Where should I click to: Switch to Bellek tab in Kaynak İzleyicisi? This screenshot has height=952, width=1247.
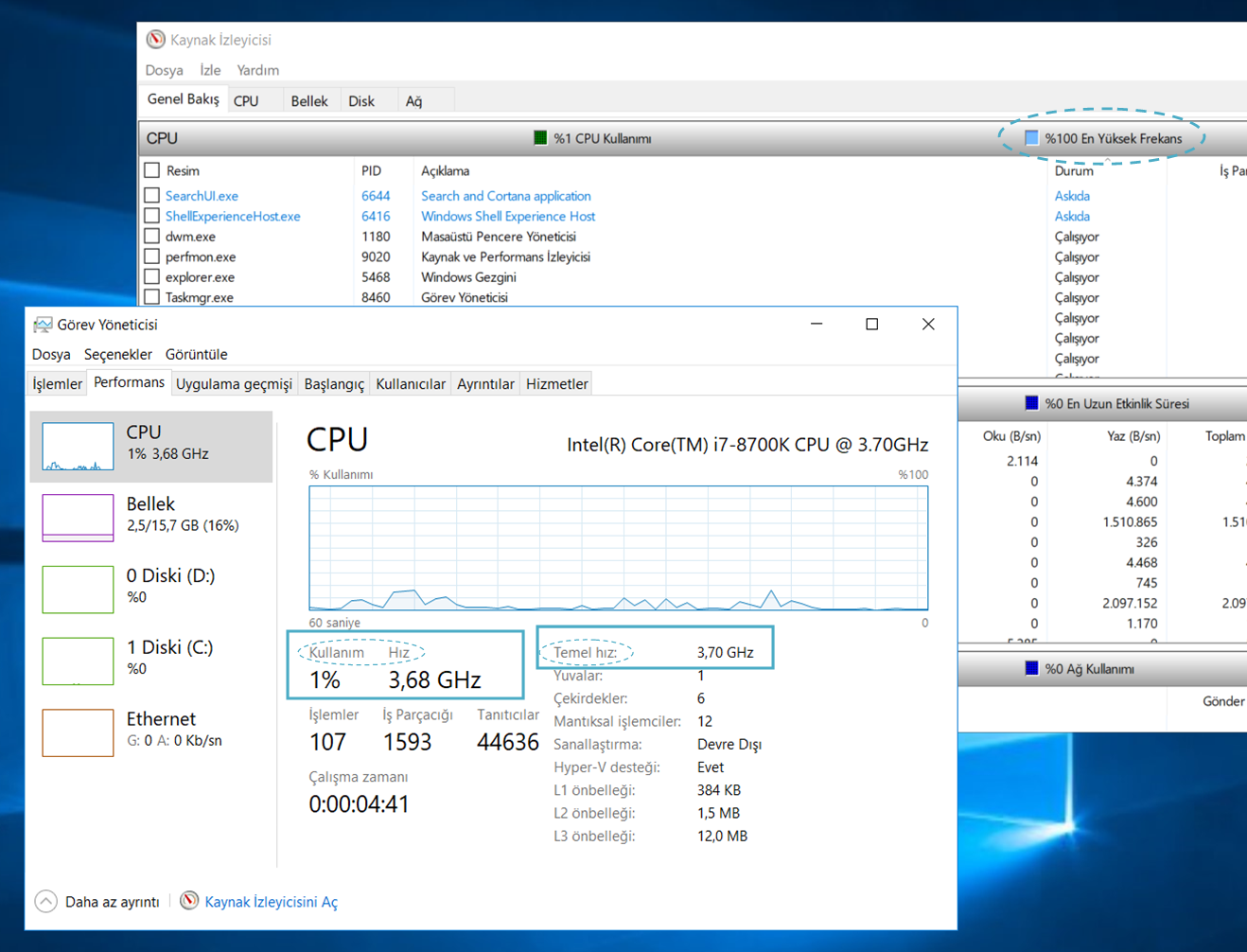pyautogui.click(x=309, y=100)
